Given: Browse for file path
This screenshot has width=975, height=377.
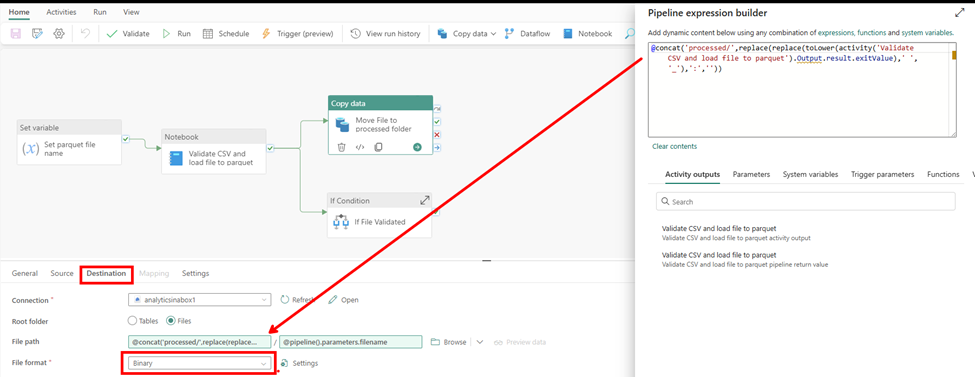Looking at the screenshot, I should [x=448, y=342].
